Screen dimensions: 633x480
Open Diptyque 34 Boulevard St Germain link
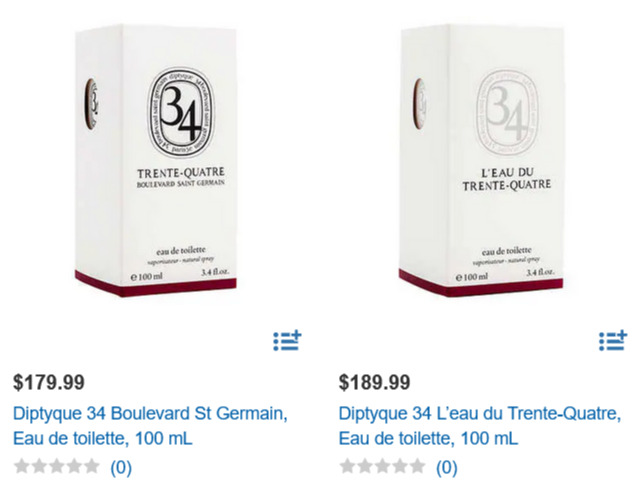[x=150, y=426]
